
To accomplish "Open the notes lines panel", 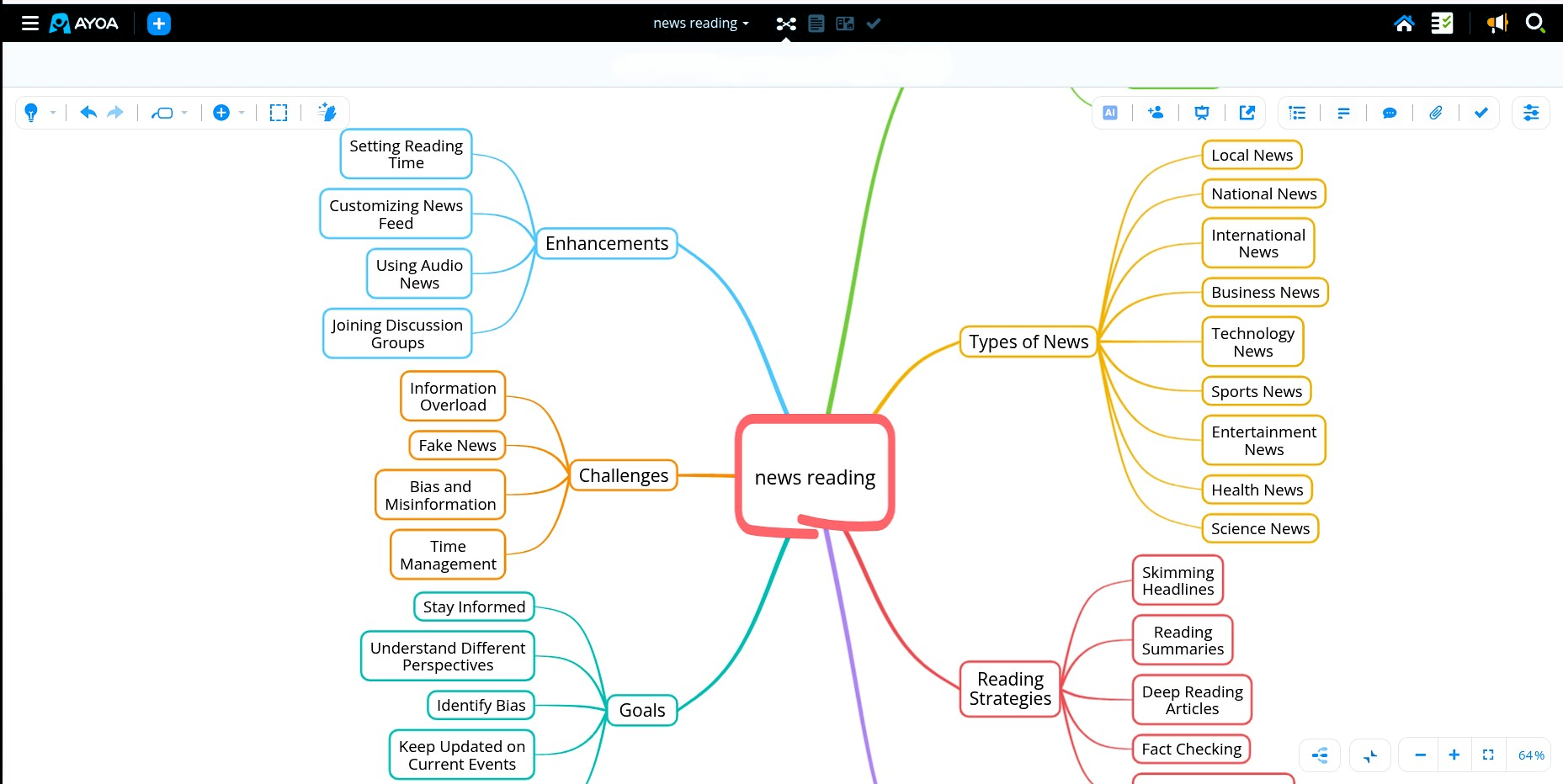I will (x=1343, y=113).
